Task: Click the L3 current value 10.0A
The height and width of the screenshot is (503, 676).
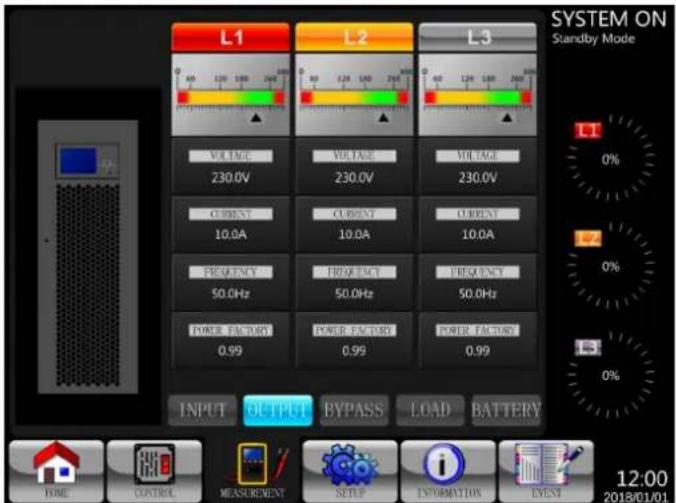Action: coord(478,234)
